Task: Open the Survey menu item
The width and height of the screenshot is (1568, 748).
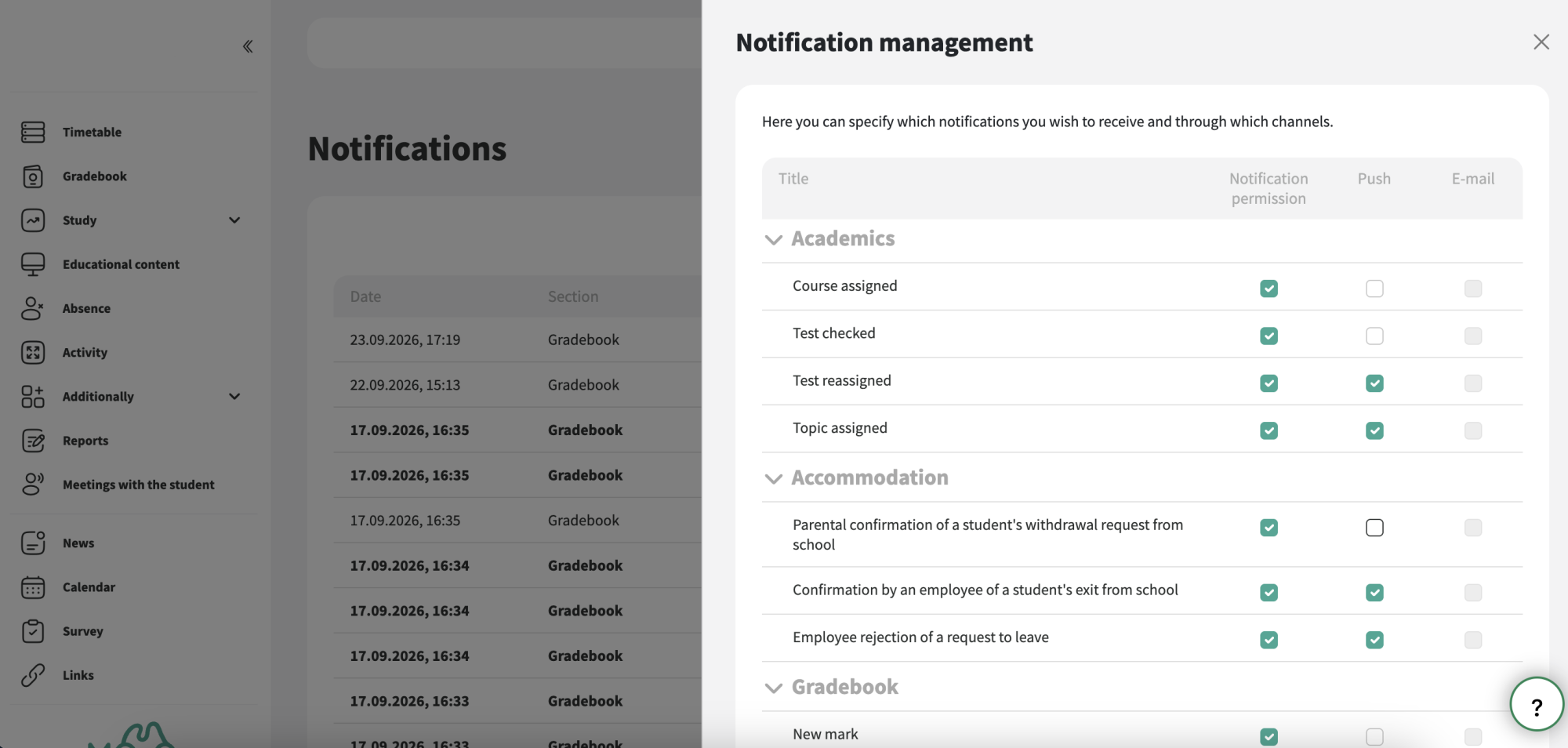Action: click(82, 631)
